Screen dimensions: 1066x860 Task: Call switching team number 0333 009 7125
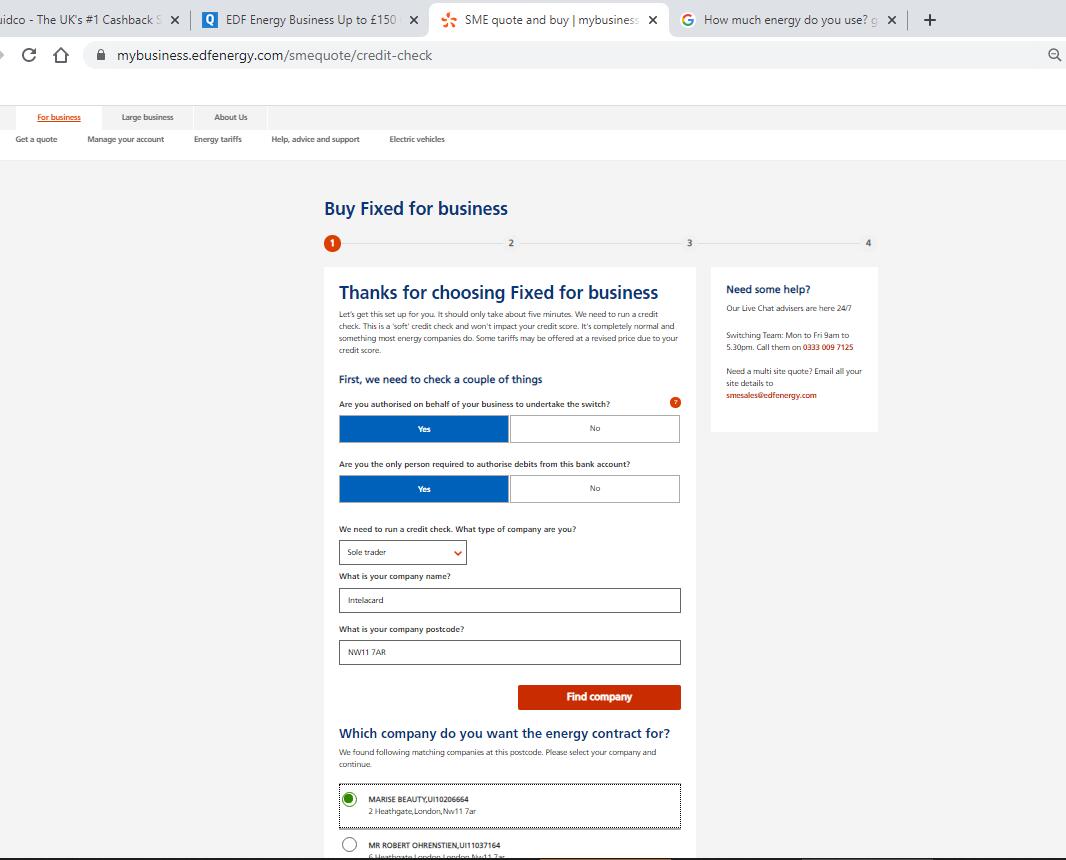[x=827, y=347]
